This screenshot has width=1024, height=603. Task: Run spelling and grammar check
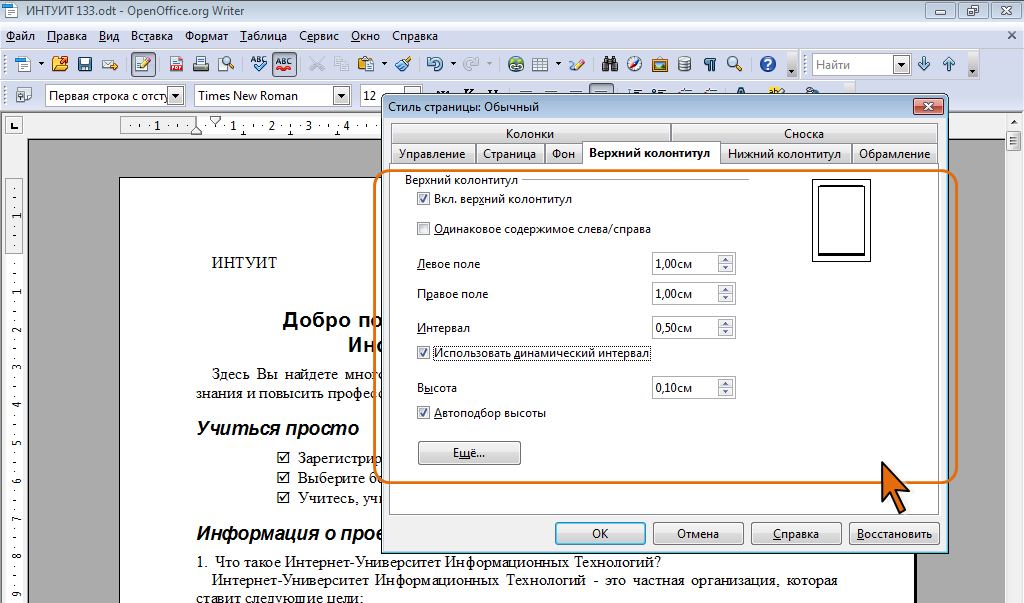click(259, 64)
